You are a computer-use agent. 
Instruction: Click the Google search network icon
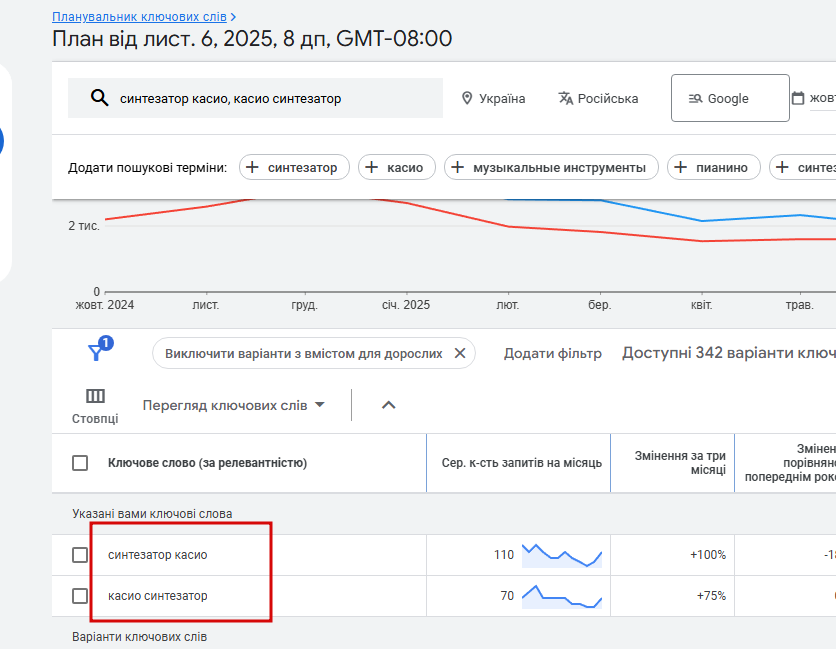[695, 98]
